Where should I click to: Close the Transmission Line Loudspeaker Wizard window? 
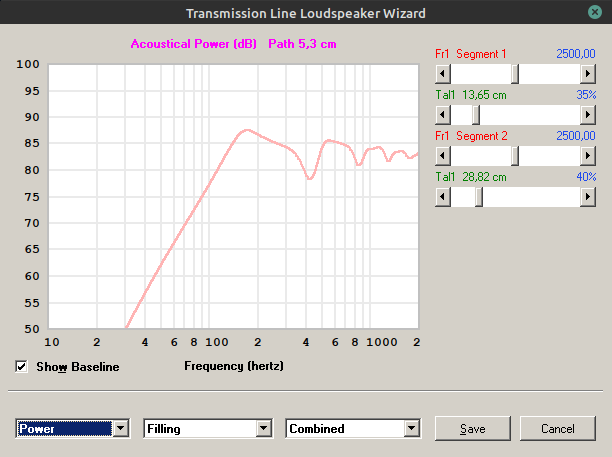tap(595, 12)
